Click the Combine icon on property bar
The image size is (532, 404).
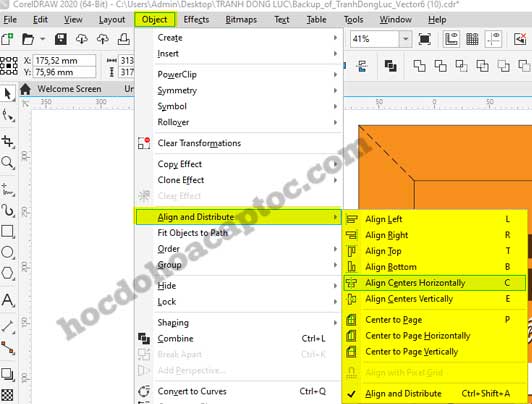coord(391,65)
